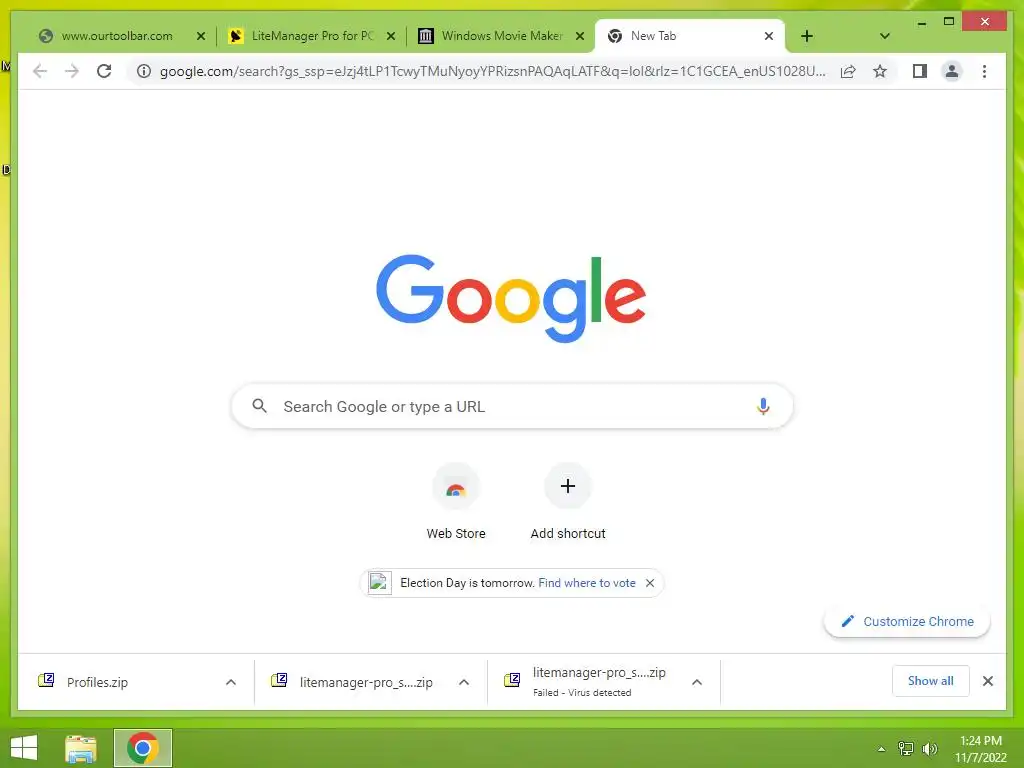Close the New Tab tab
1024x768 pixels.
click(769, 36)
